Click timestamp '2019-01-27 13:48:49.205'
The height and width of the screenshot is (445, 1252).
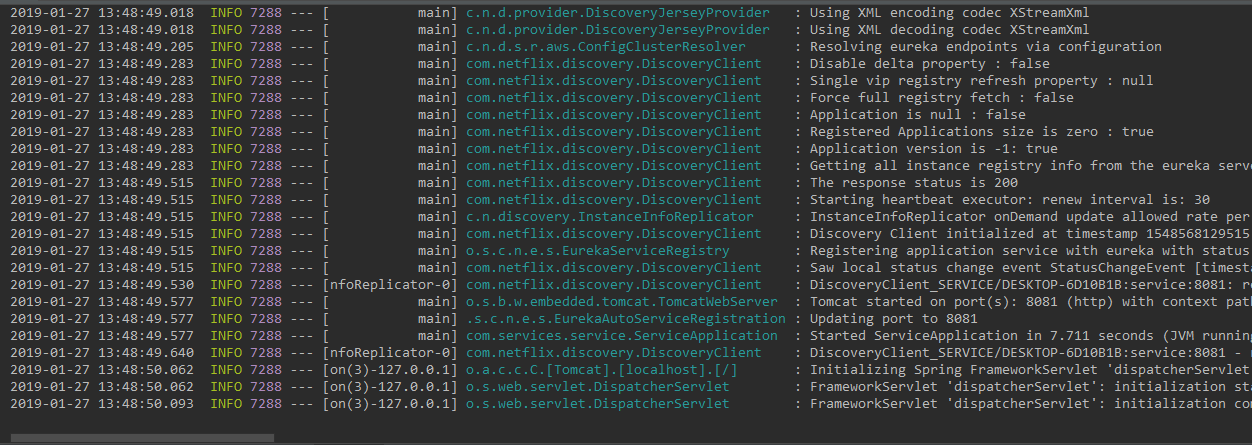point(102,47)
